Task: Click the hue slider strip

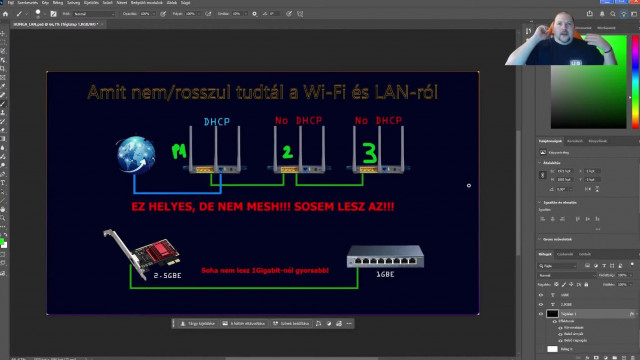Action: (636, 82)
